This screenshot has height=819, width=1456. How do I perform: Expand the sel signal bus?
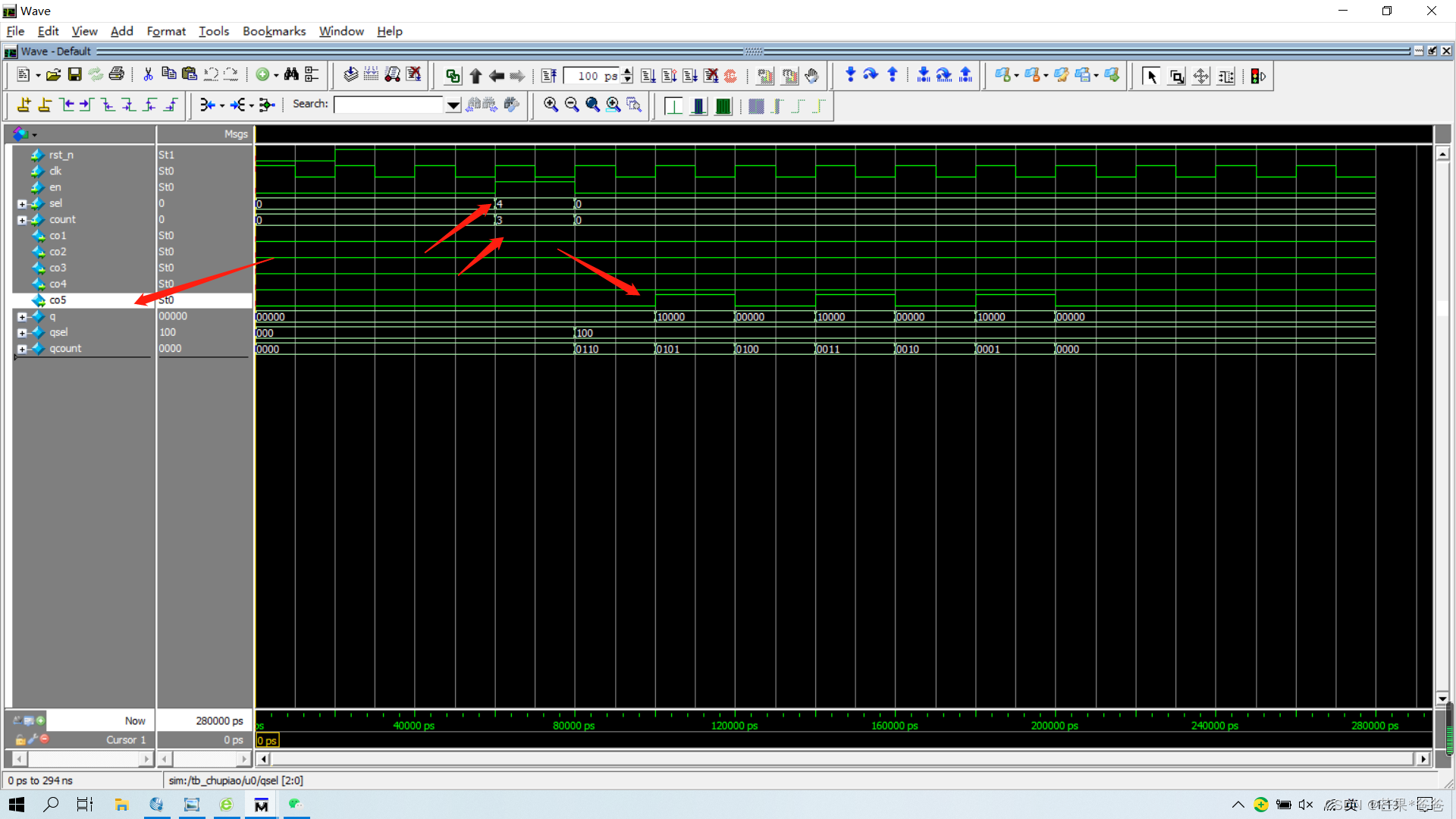click(22, 204)
